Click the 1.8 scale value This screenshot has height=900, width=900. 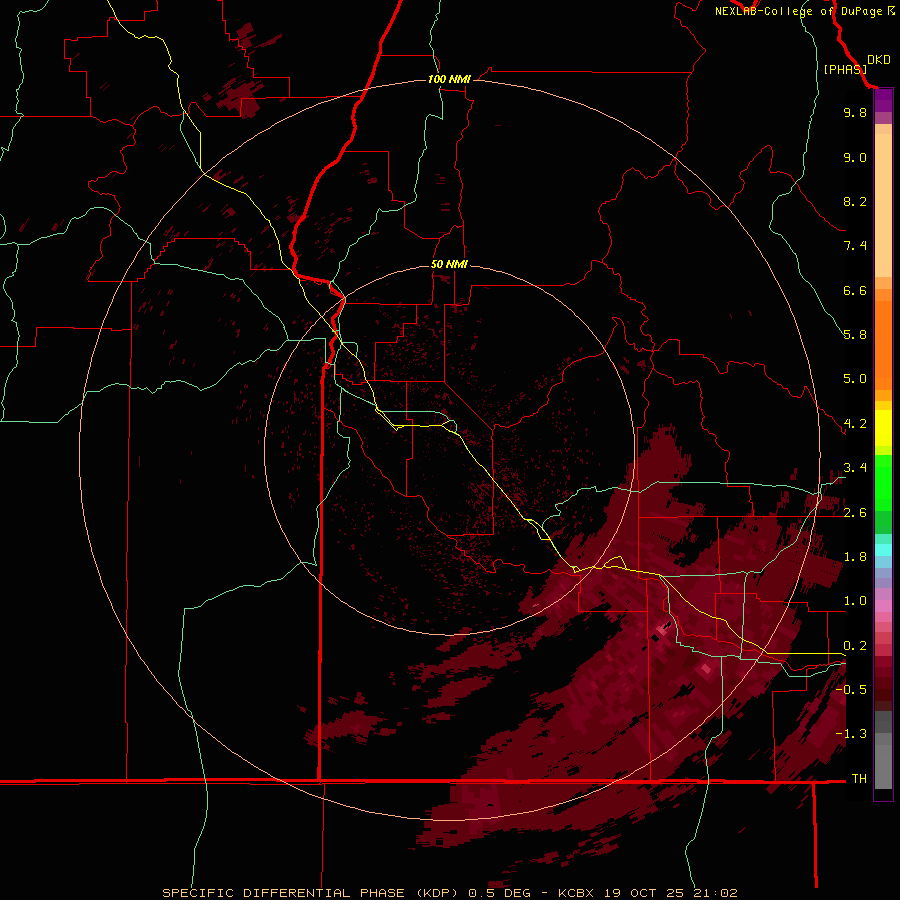[x=855, y=557]
